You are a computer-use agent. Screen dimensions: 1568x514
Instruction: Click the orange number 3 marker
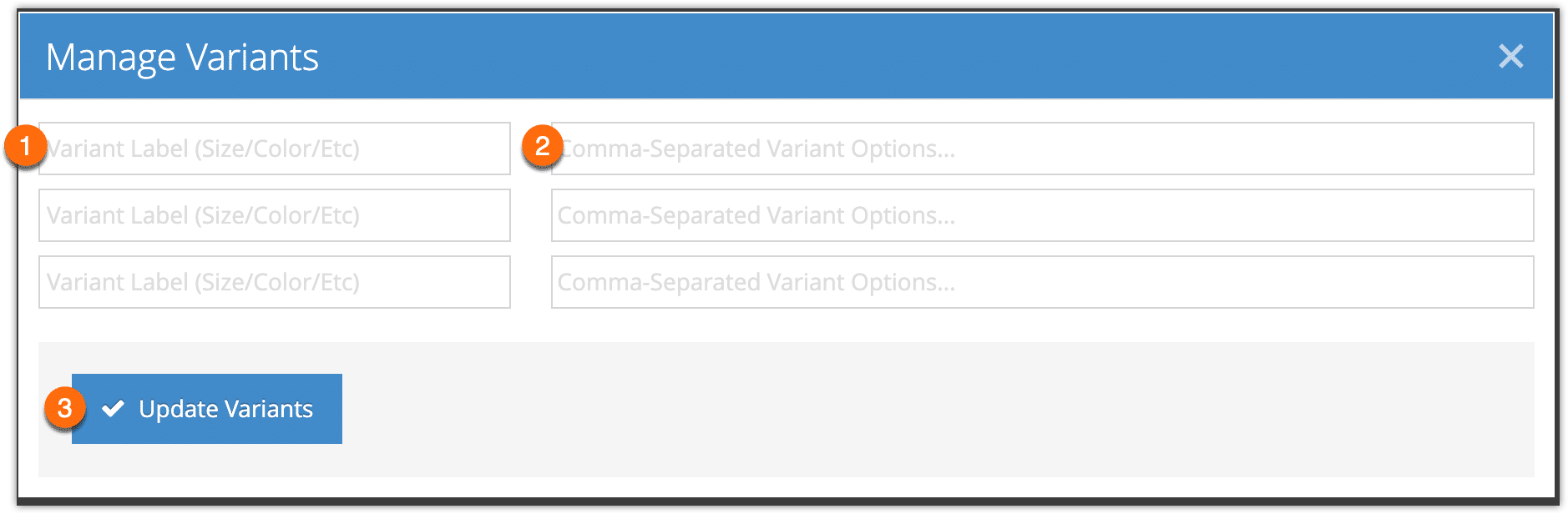coord(64,409)
